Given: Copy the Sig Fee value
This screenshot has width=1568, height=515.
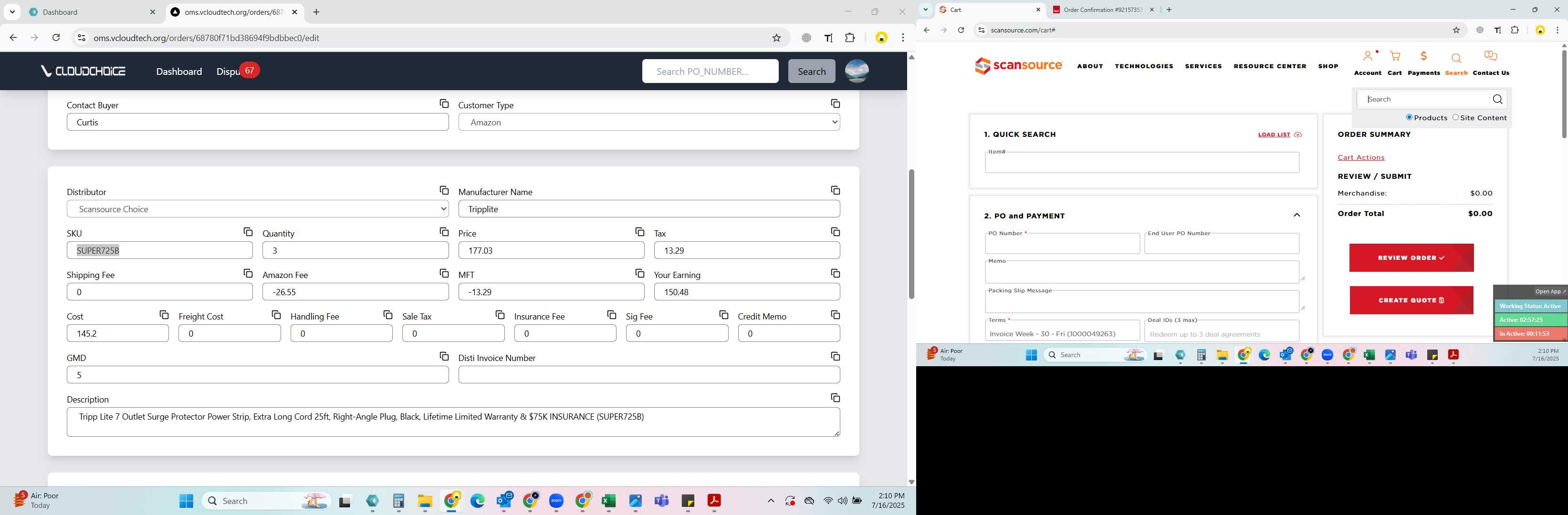Looking at the screenshot, I should pos(723,315).
